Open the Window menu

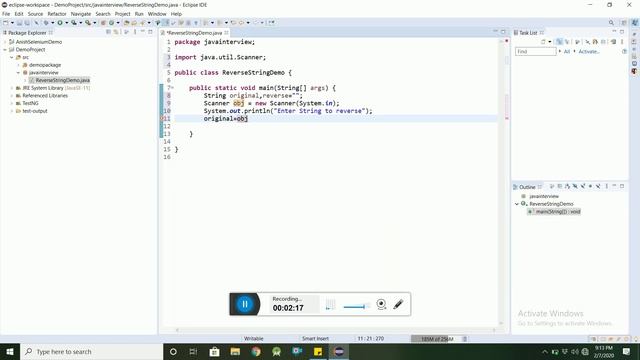click(x=157, y=14)
